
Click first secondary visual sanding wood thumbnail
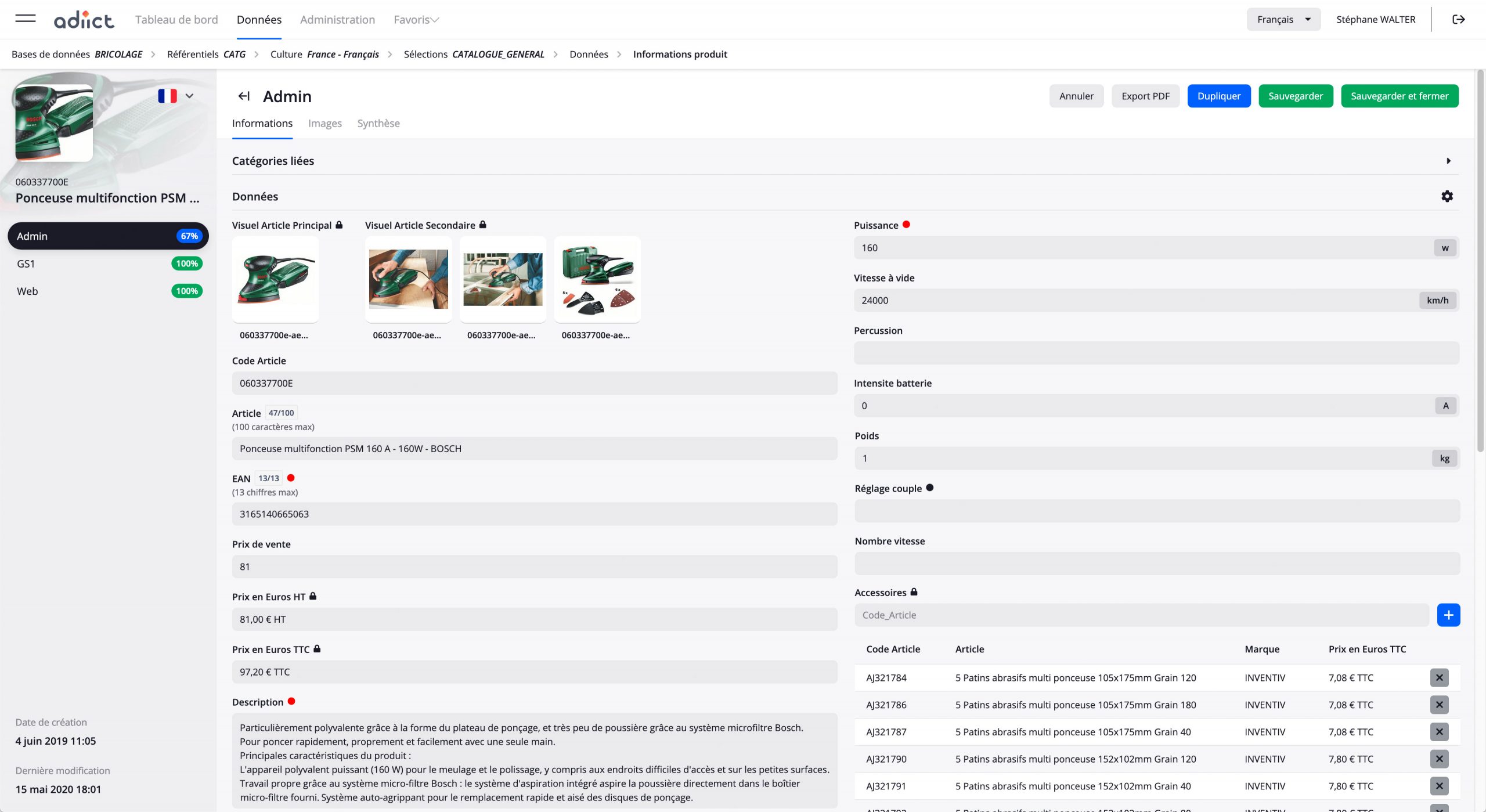pos(408,279)
